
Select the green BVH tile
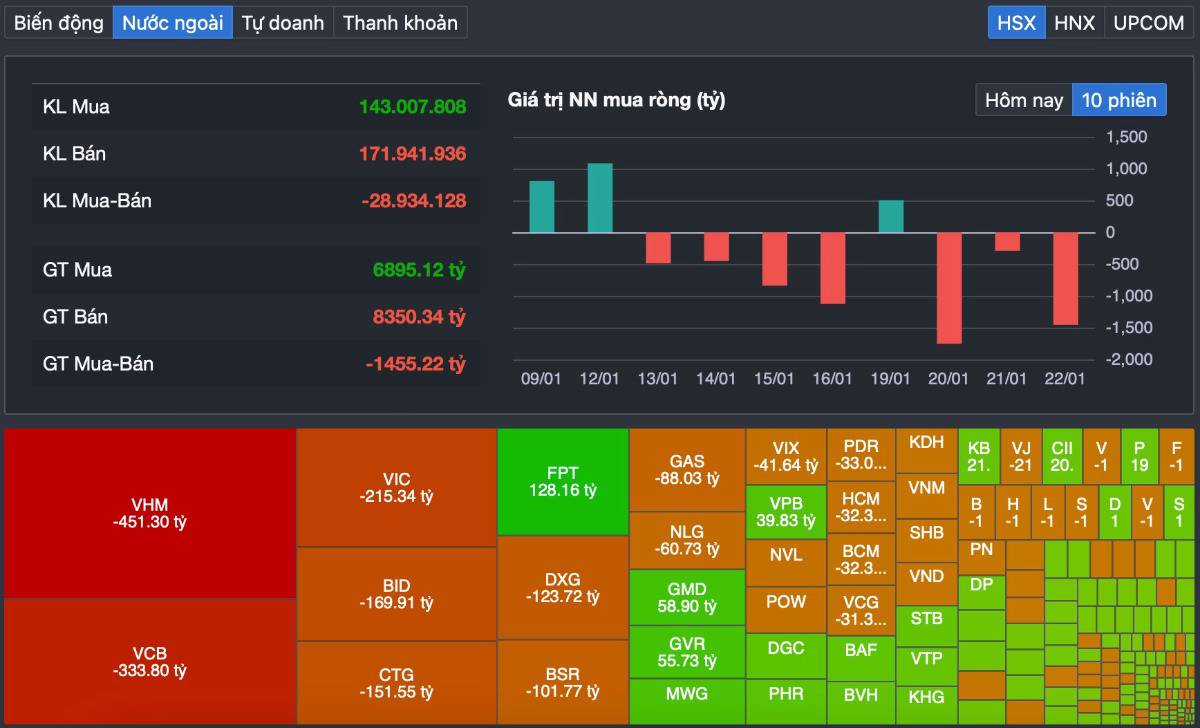coord(861,703)
